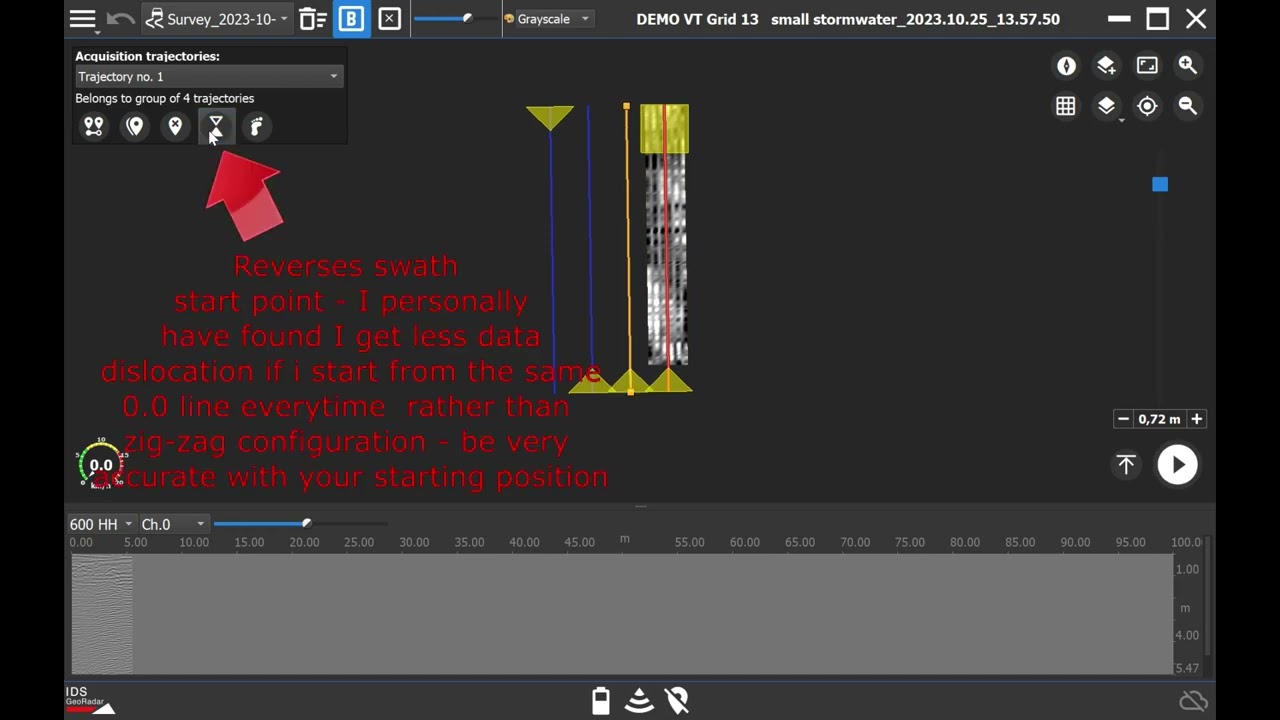Viewport: 1280px width, 720px height.
Task: Open the Survey_2023-10- survey dropdown
Action: coord(217,19)
